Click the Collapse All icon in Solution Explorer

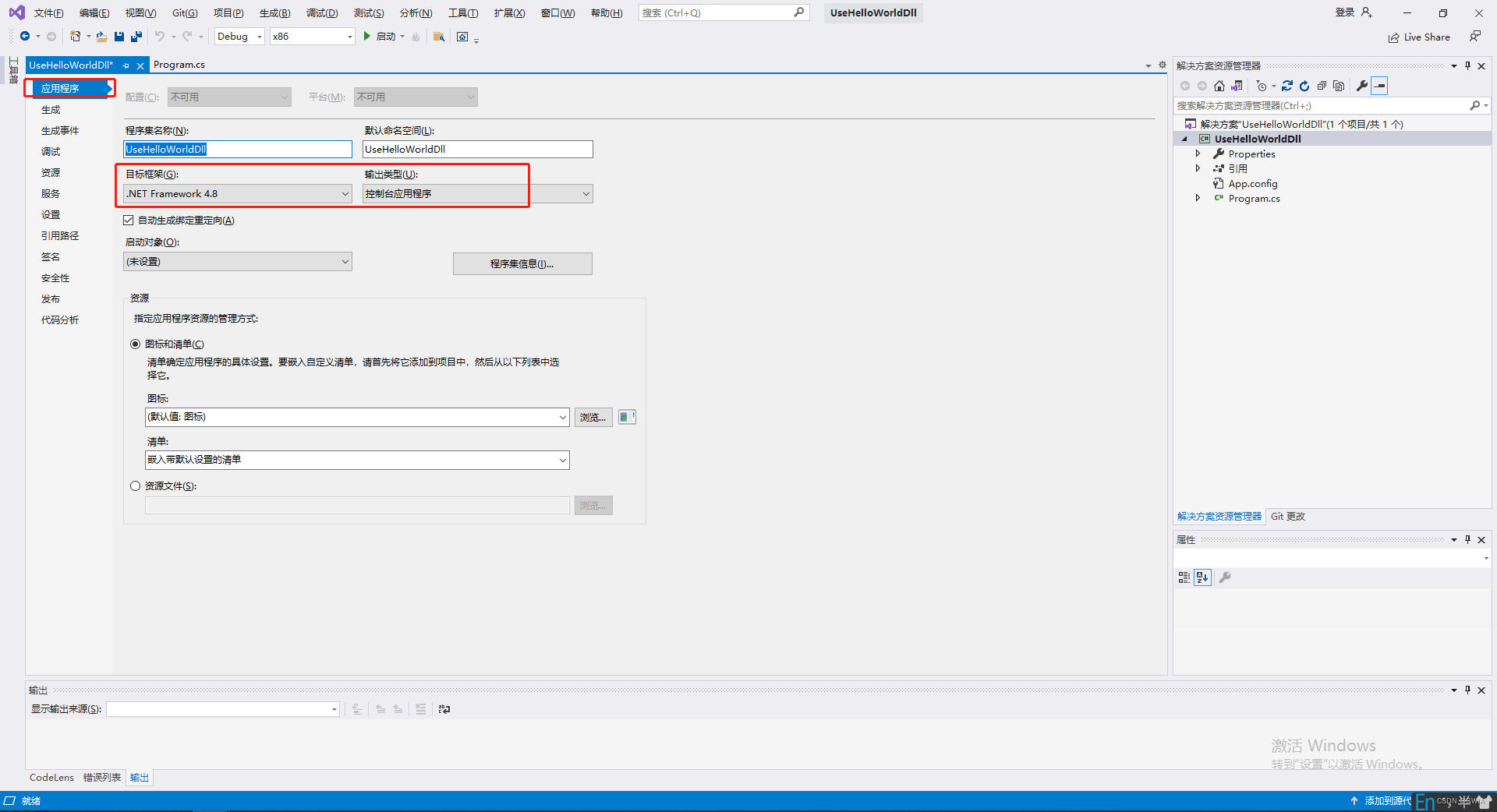click(x=1322, y=86)
